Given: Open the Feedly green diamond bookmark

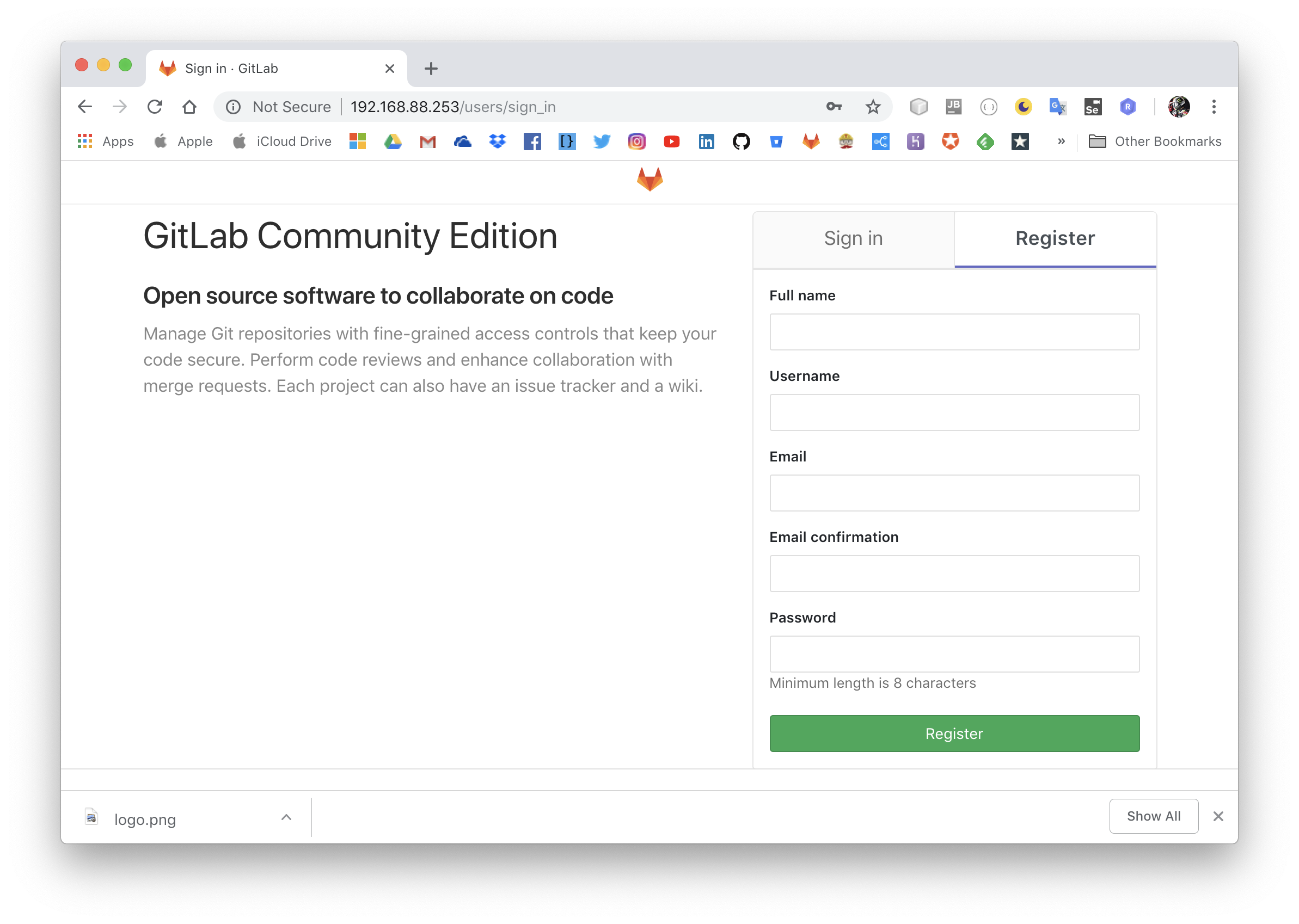Looking at the screenshot, I should click(x=985, y=141).
